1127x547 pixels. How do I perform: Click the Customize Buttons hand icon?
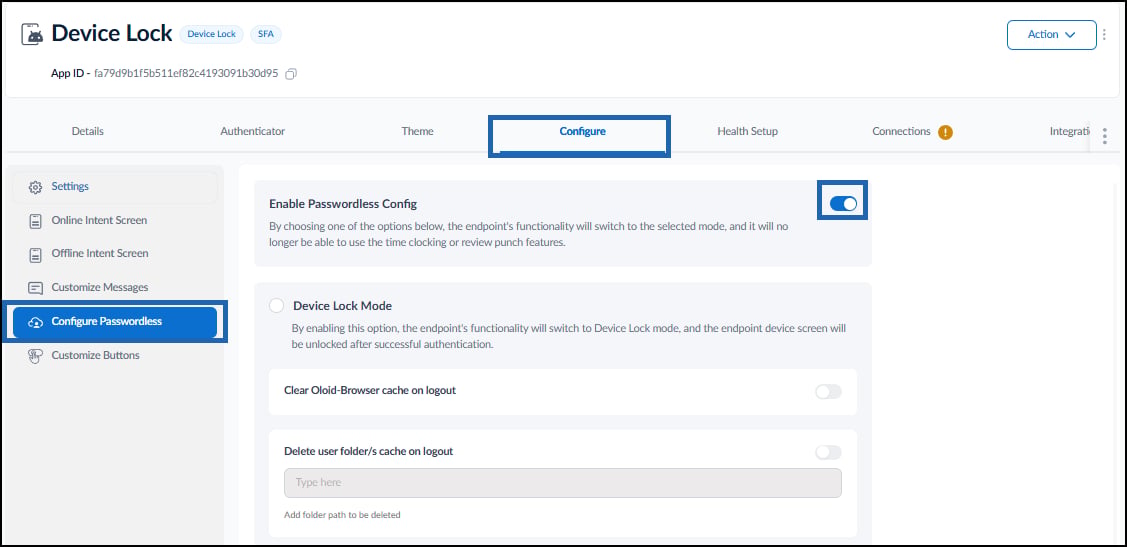click(x=35, y=356)
